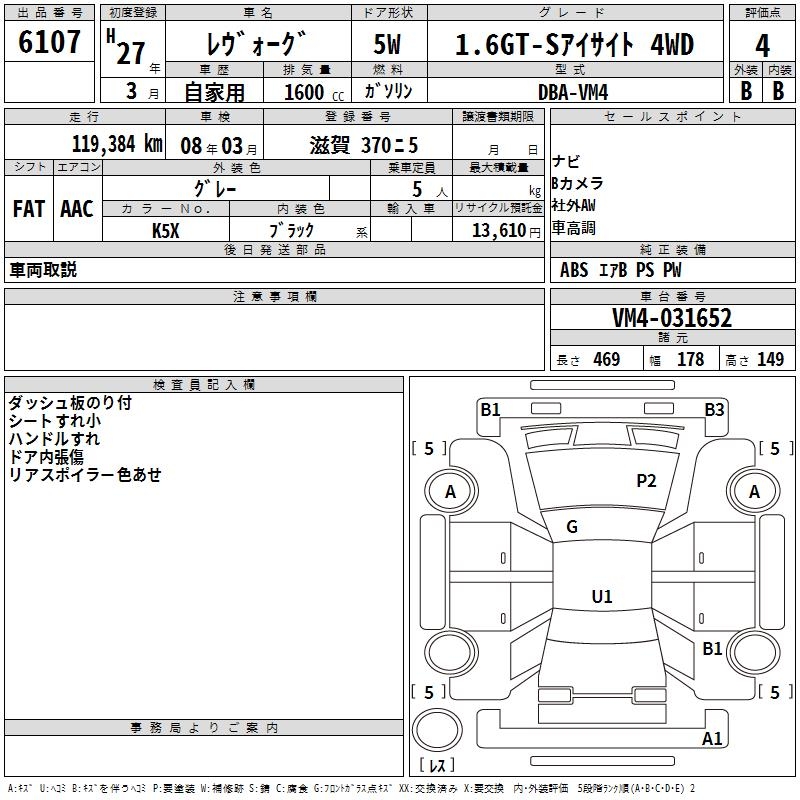The height and width of the screenshot is (800, 800).
Task: Click the 事務局よりご案内 header
Action: pyautogui.click(x=204, y=728)
